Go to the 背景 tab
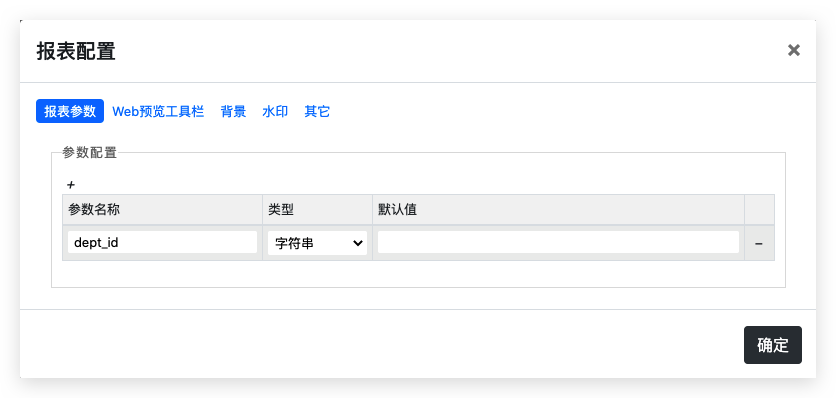The width and height of the screenshot is (836, 398). click(x=234, y=112)
